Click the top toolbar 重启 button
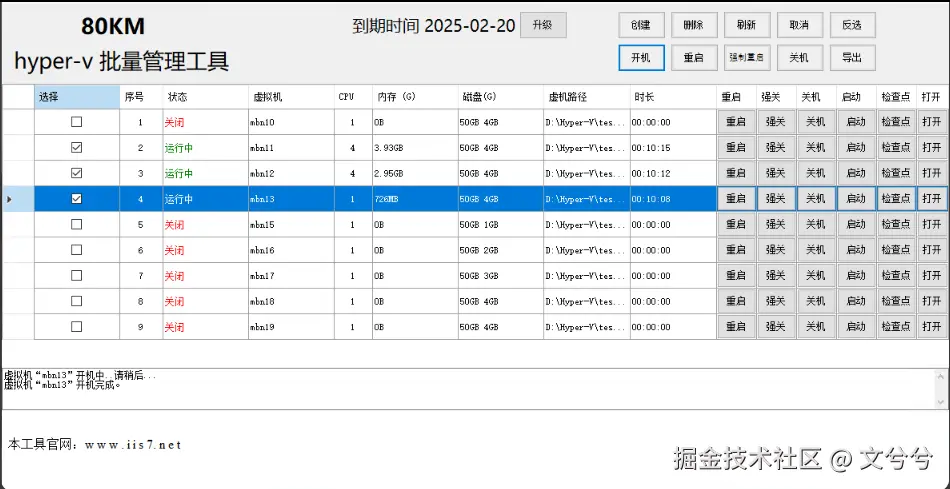 pos(694,58)
